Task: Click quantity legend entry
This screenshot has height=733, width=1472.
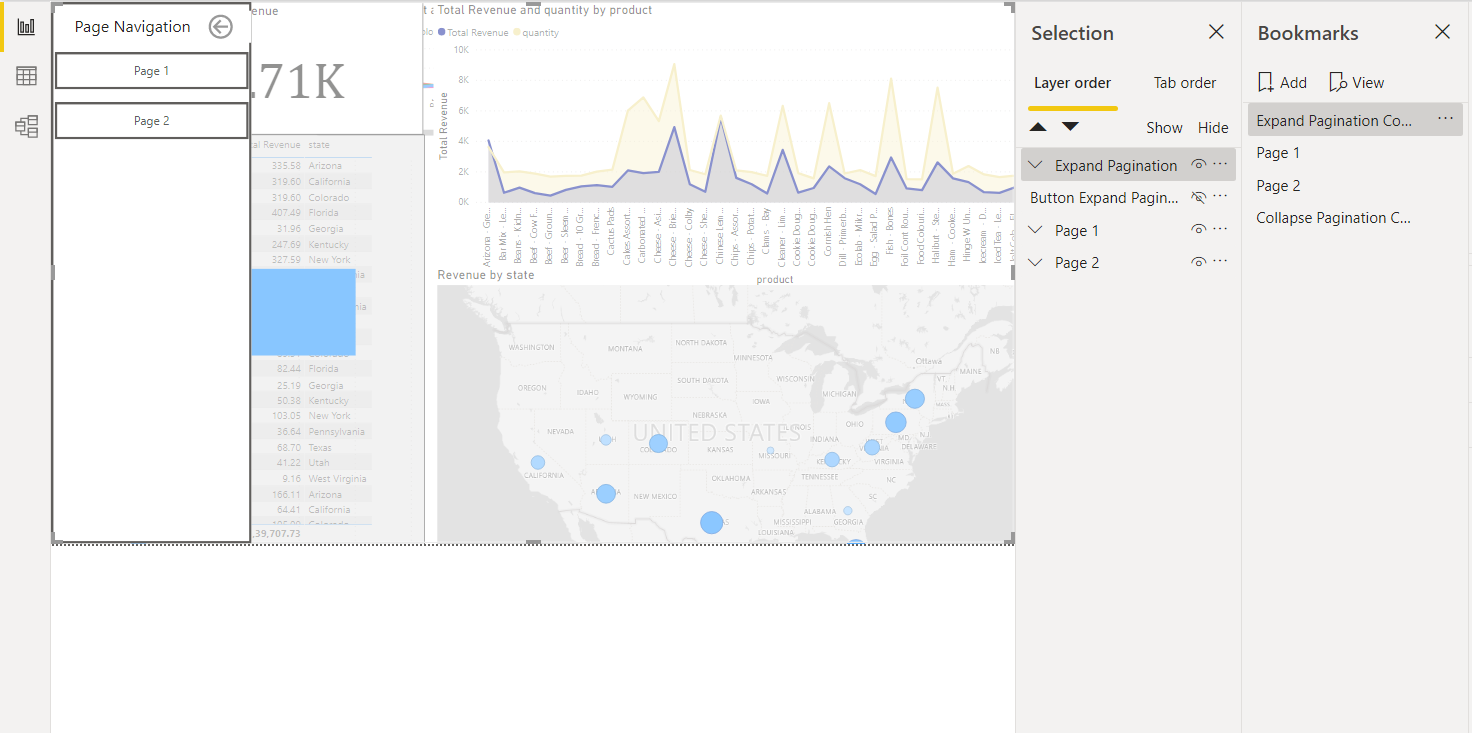Action: (536, 33)
